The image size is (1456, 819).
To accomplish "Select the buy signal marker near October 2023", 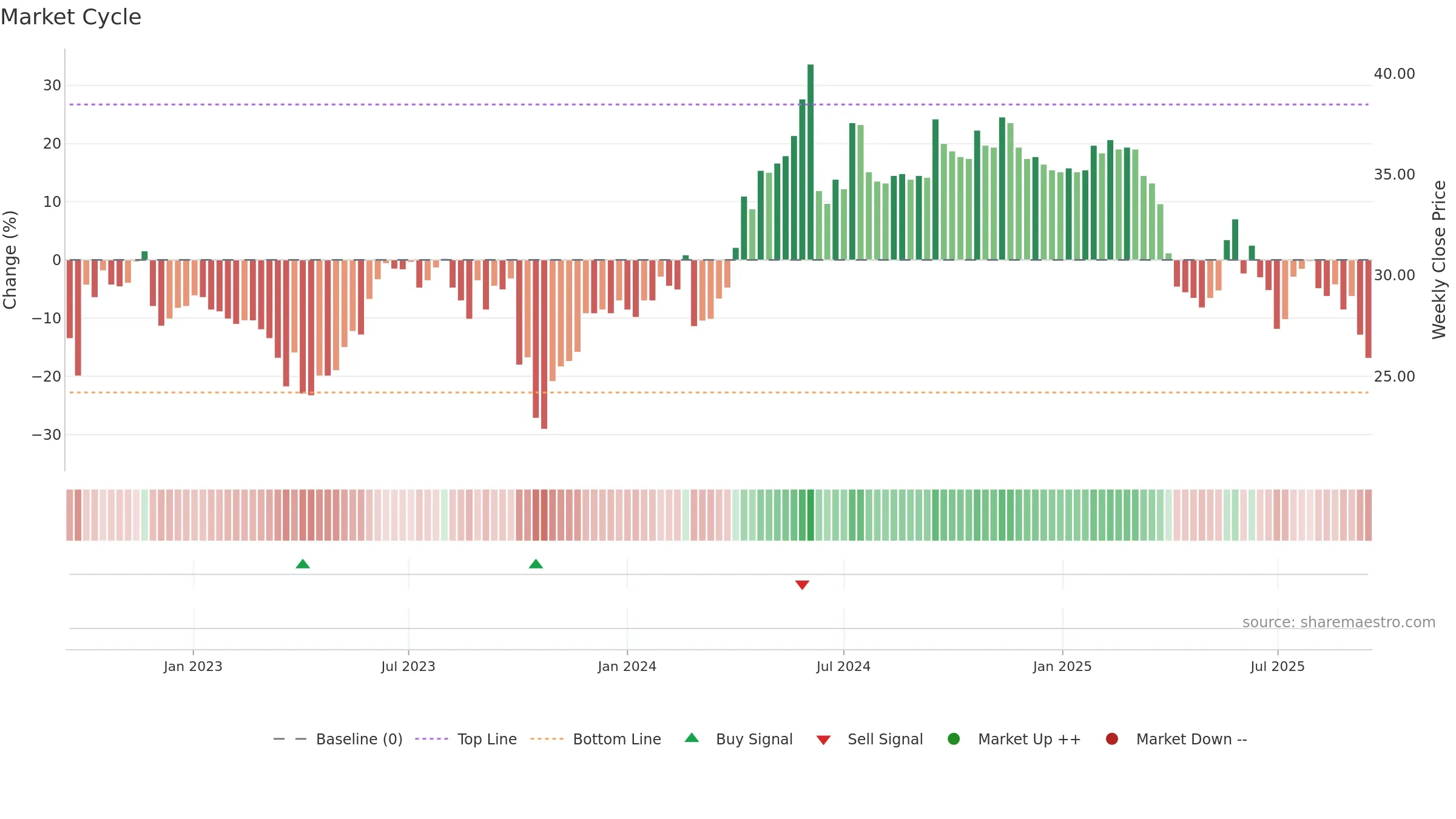I will (x=536, y=564).
